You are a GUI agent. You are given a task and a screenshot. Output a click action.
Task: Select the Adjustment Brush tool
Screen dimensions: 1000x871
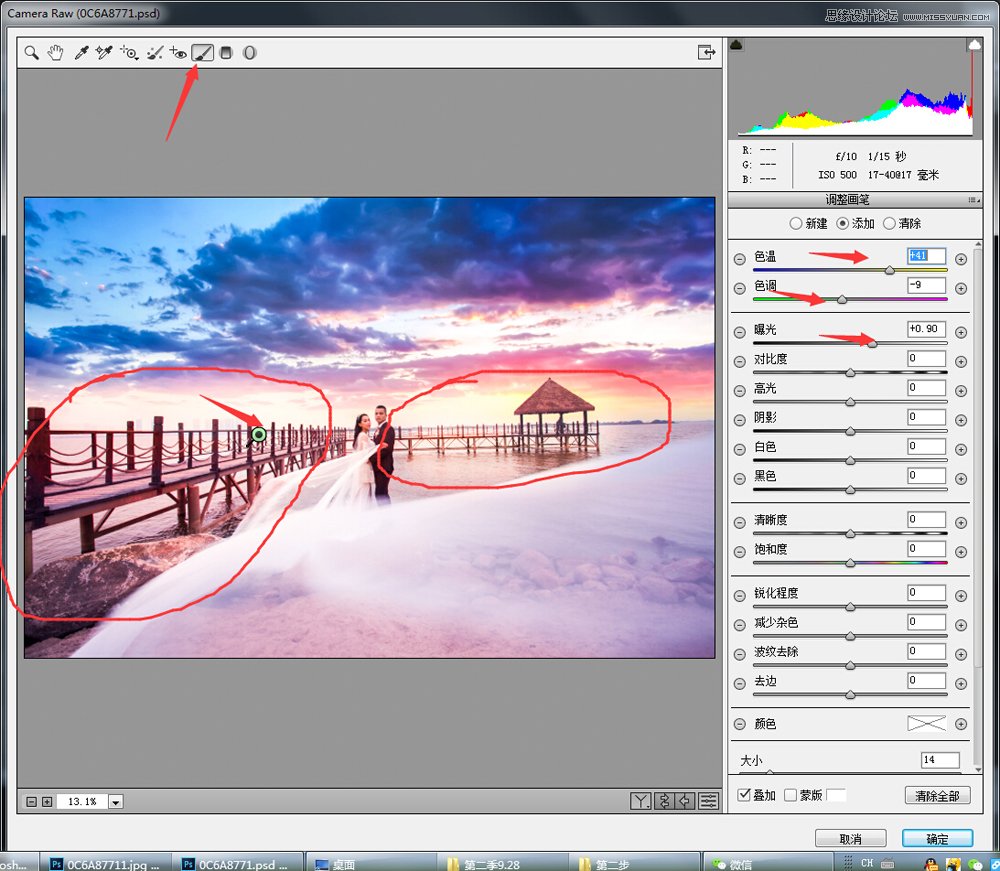(x=202, y=53)
